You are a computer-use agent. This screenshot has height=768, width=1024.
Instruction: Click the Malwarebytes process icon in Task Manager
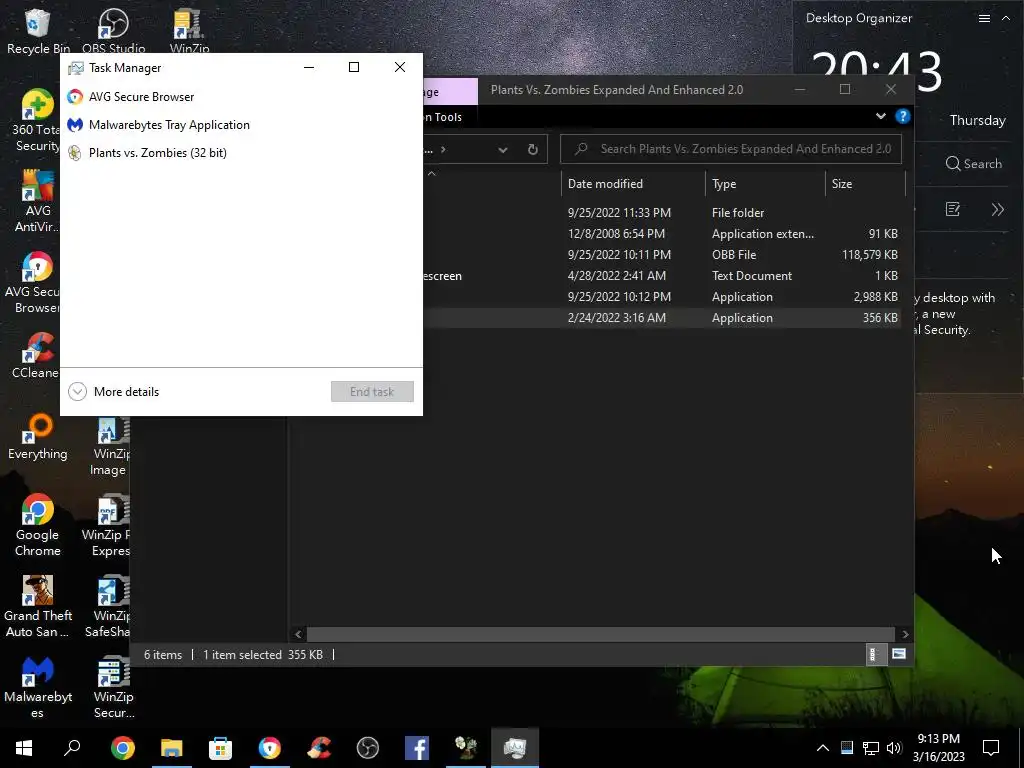75,125
